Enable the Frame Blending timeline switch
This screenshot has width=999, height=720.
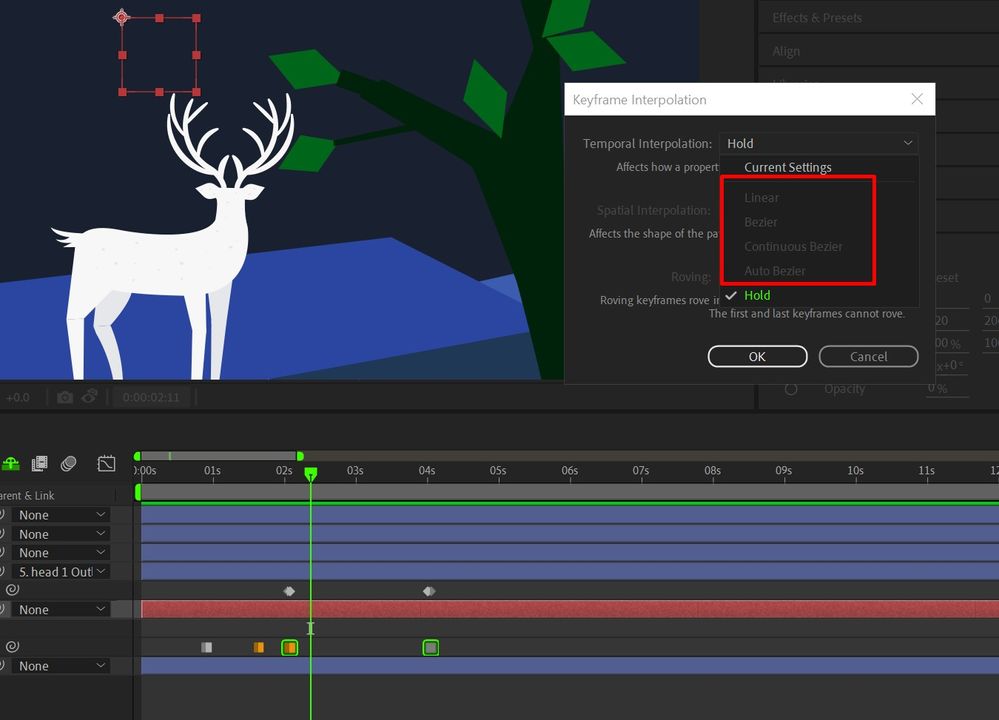tap(40, 463)
